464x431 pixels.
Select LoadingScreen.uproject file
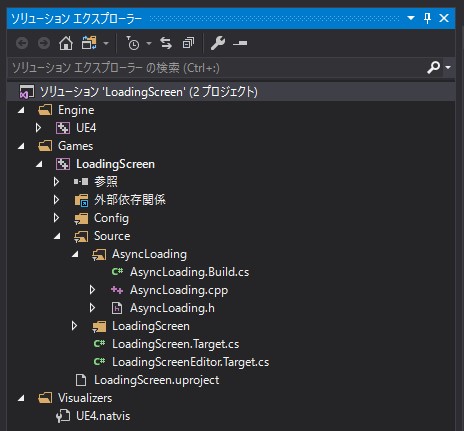pos(157,380)
